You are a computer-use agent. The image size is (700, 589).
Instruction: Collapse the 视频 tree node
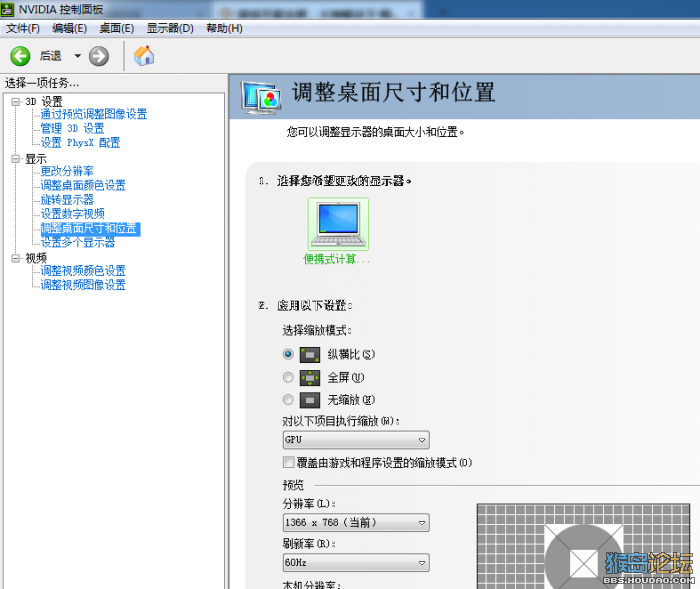click(x=16, y=258)
